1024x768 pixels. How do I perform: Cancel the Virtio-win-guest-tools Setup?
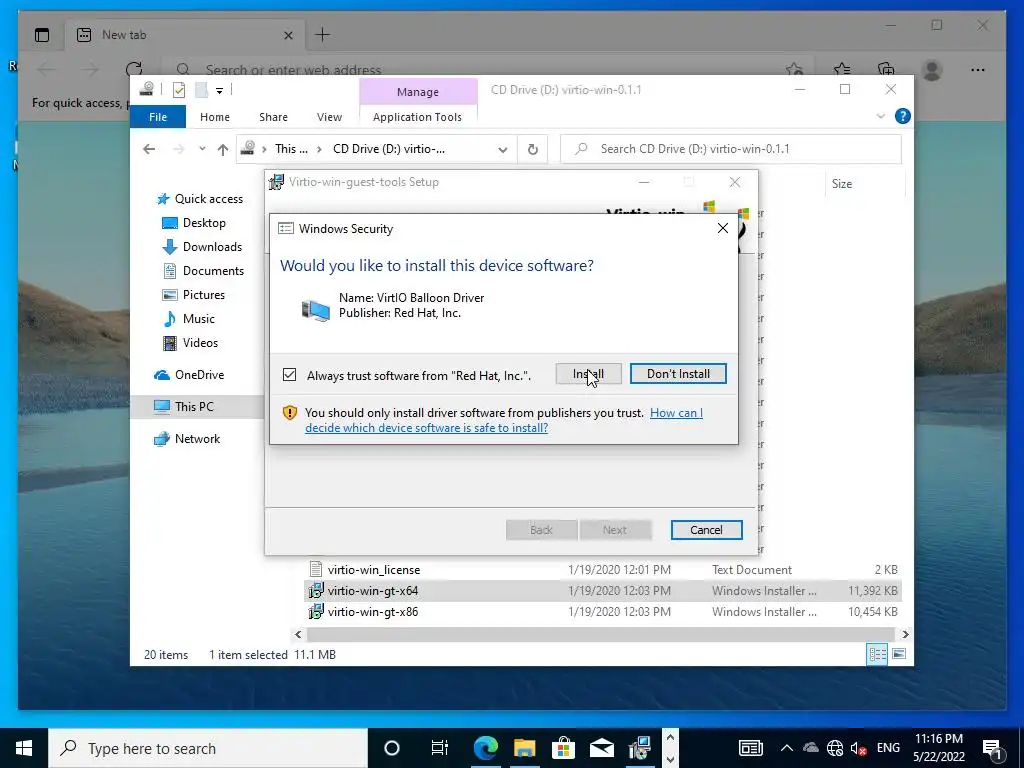(x=707, y=530)
